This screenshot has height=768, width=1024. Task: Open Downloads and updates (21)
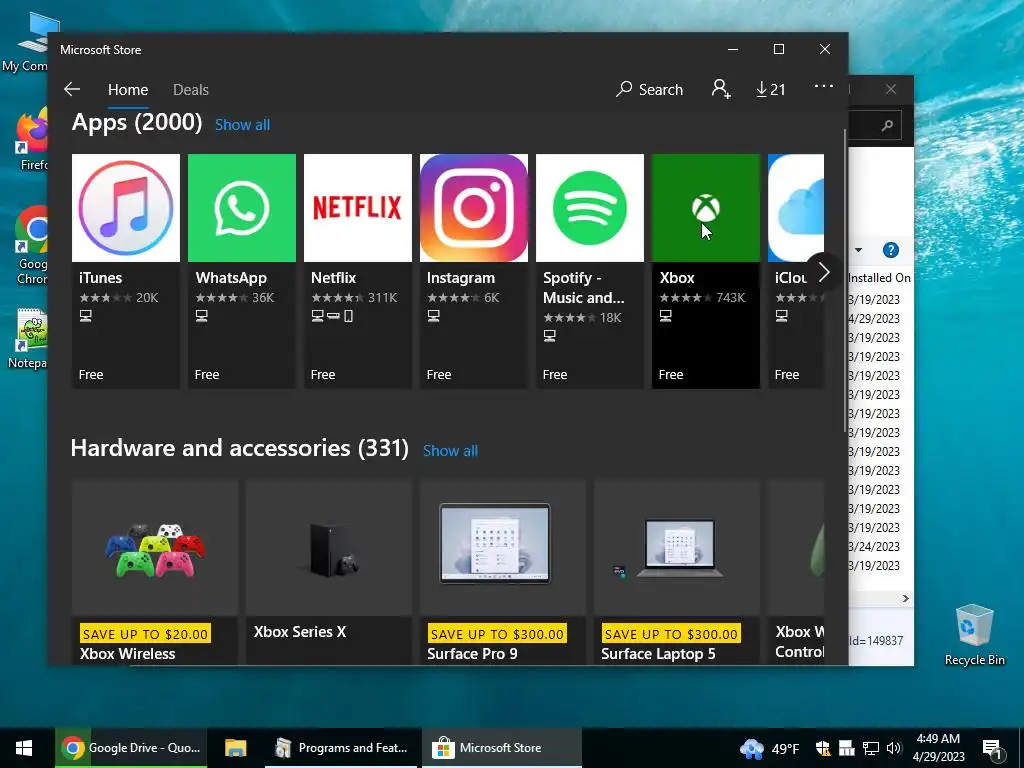click(x=771, y=89)
